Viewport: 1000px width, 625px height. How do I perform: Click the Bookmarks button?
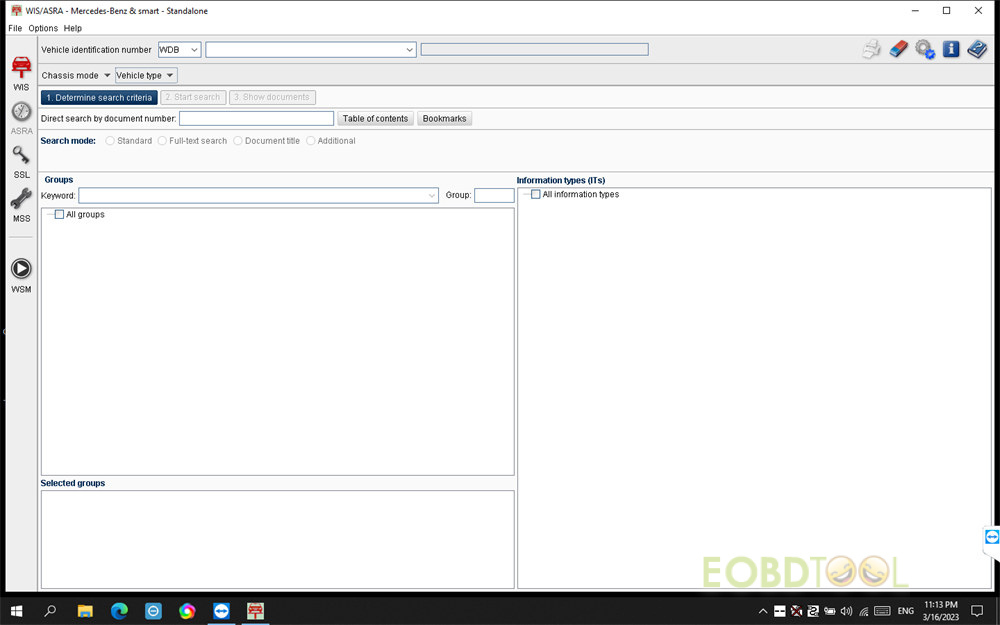tap(445, 119)
